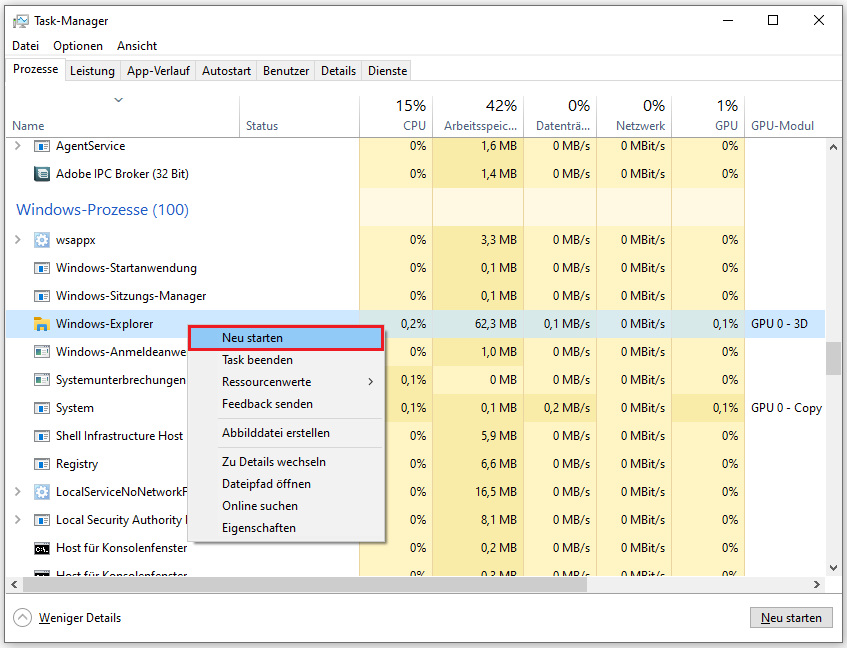Collapse the Name column filter chevron
847x648 pixels.
(117, 101)
